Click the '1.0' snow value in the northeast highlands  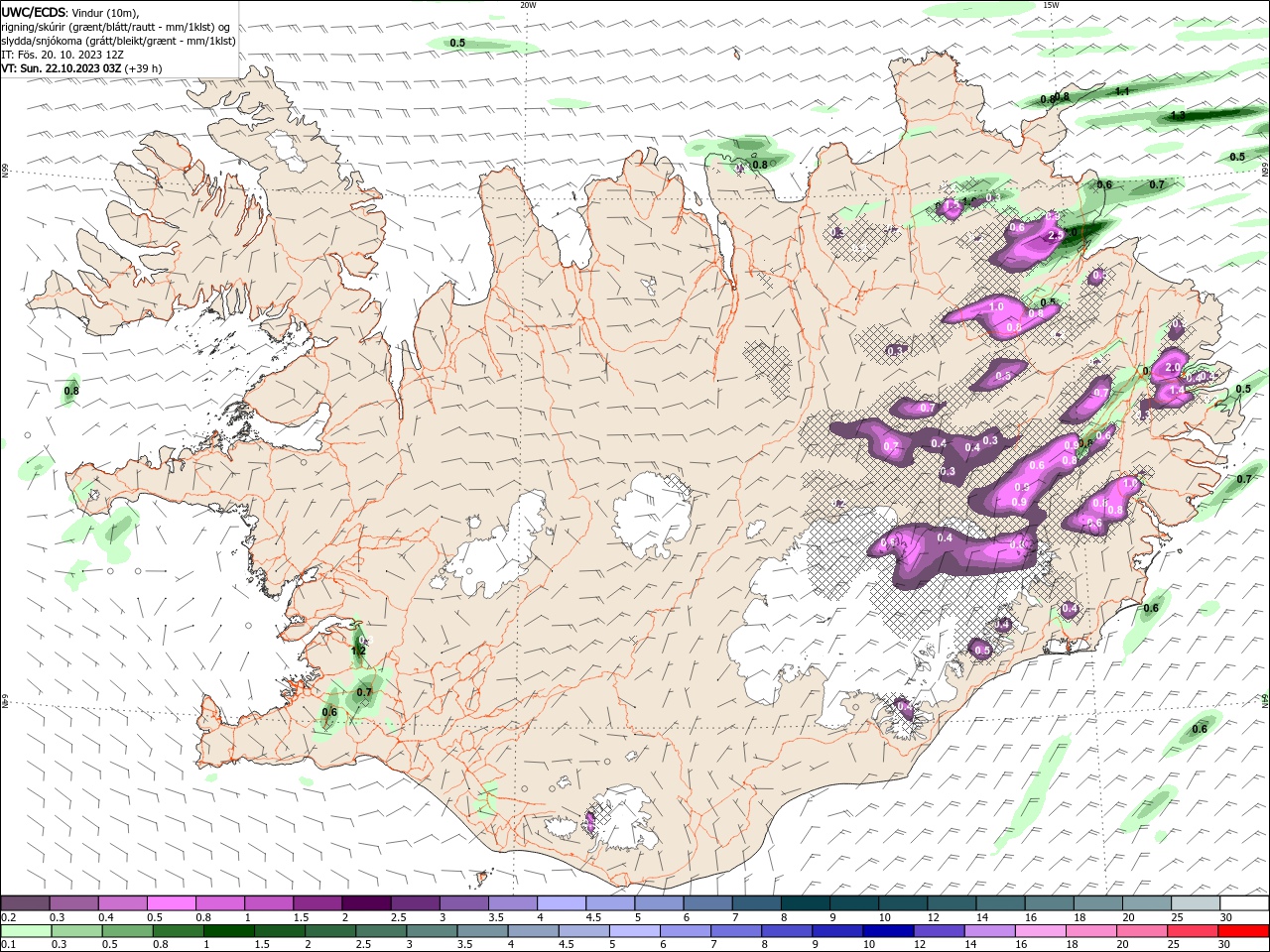click(997, 307)
